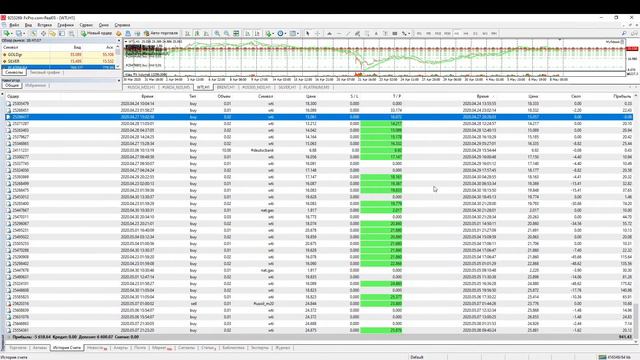
Task: Click the new chart toolbar icon
Action: coord(7,33)
